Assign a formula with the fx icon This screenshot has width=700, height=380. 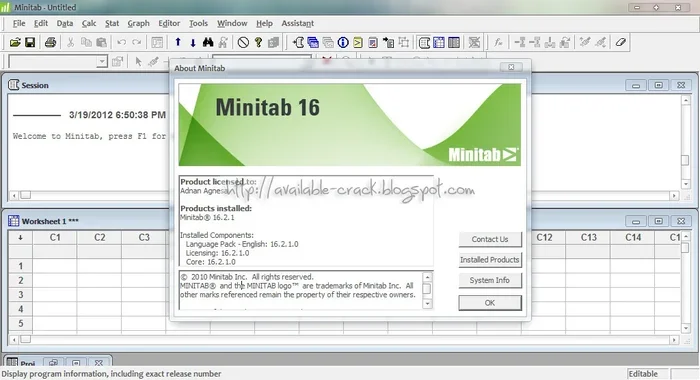coord(498,42)
